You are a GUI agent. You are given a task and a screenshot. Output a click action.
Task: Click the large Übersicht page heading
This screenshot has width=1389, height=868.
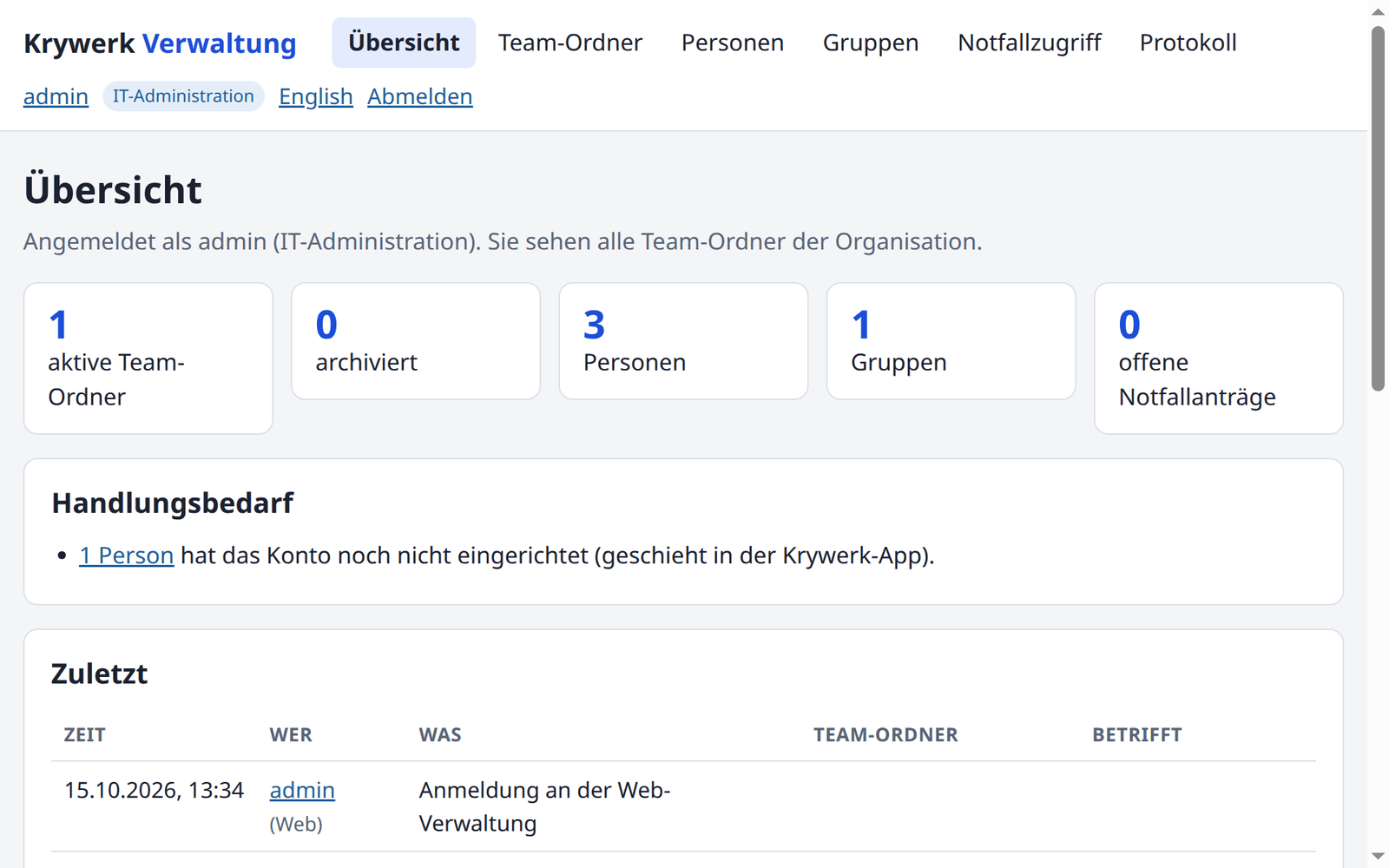click(x=113, y=190)
